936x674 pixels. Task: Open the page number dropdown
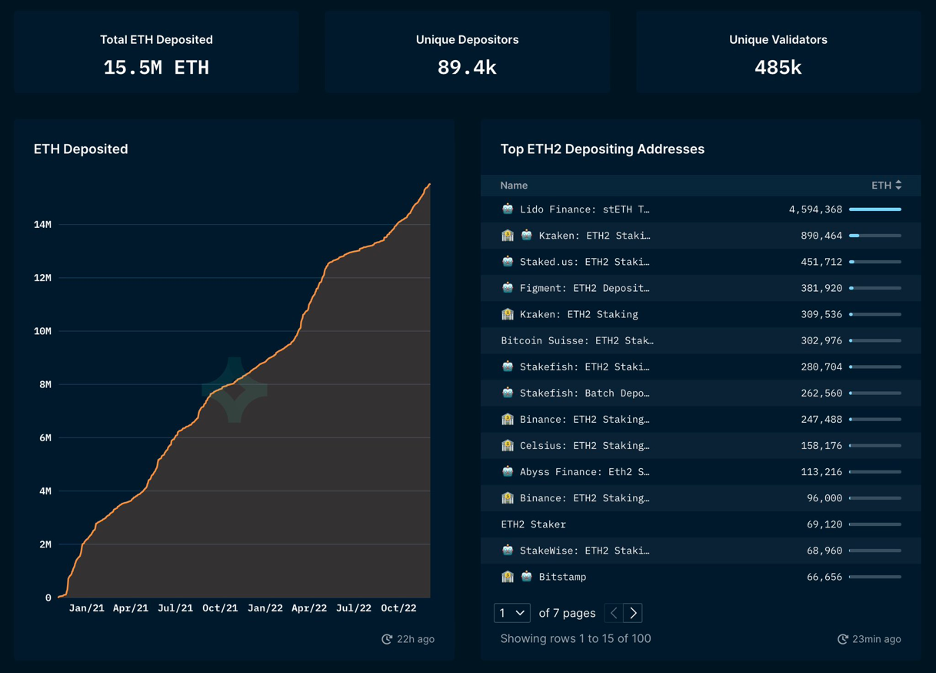point(512,613)
